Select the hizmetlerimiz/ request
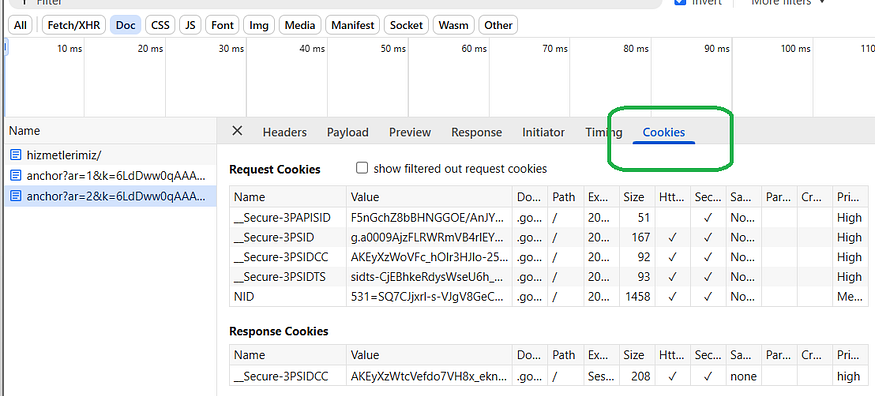 point(110,154)
